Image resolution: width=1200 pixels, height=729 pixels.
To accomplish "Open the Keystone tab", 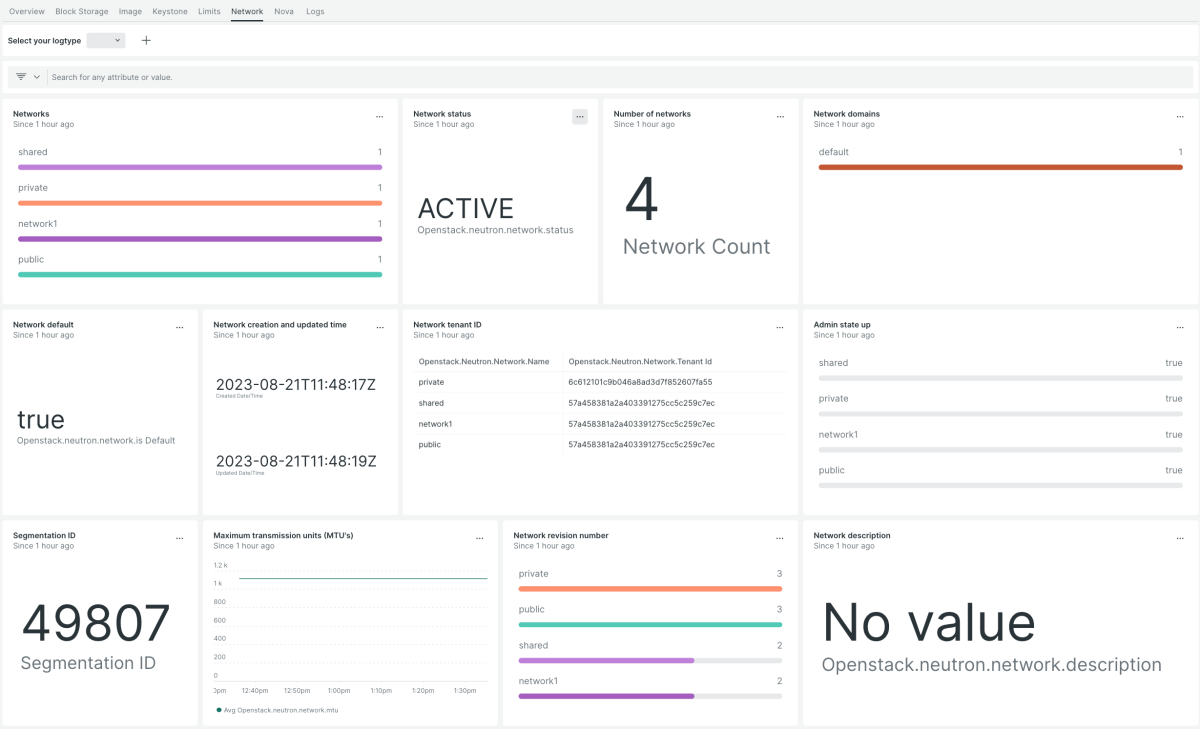I will click(169, 11).
